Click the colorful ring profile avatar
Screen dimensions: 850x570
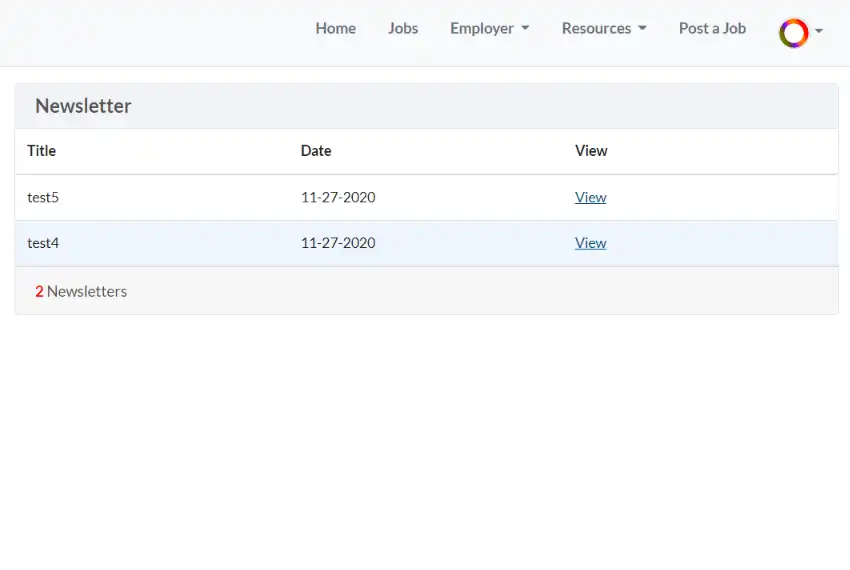click(794, 33)
